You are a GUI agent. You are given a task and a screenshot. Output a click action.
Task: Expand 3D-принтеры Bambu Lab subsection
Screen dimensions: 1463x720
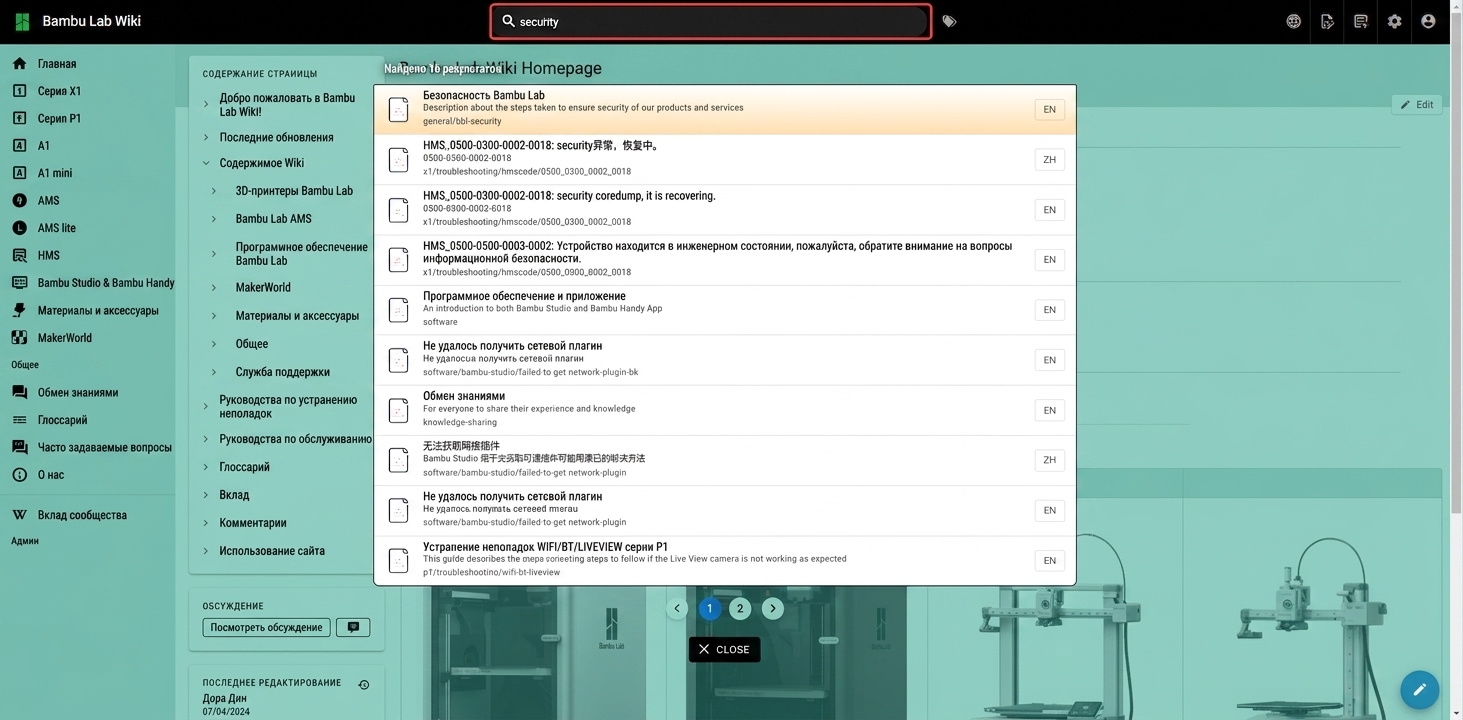(x=214, y=191)
